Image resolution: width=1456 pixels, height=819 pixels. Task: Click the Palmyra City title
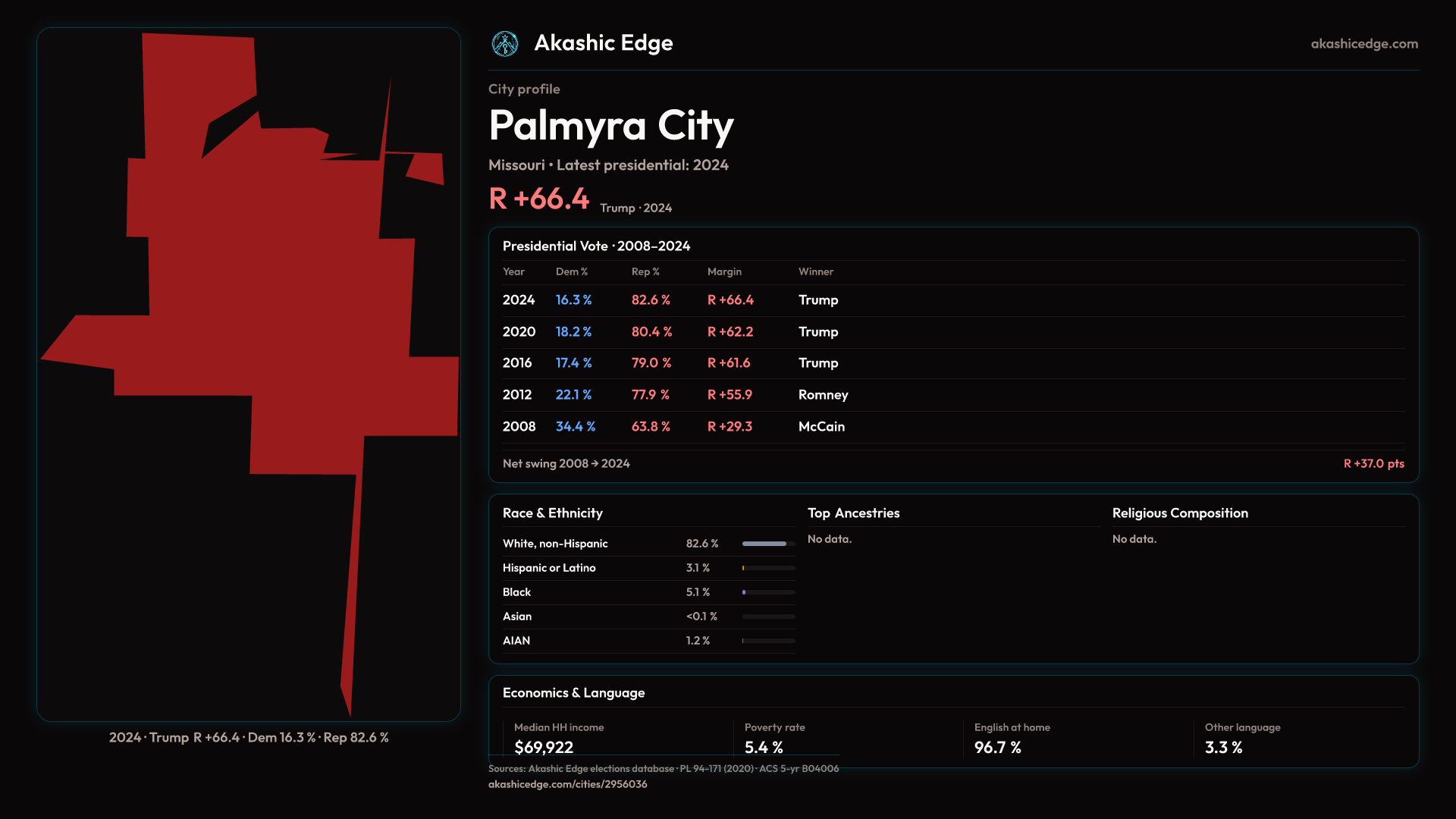[x=611, y=125]
